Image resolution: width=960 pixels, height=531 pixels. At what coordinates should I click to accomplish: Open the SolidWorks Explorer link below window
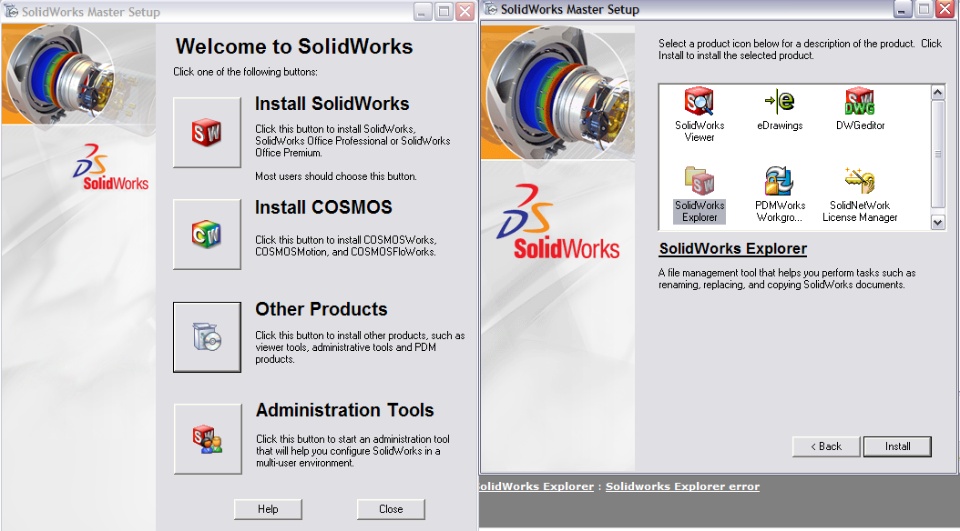pos(536,486)
